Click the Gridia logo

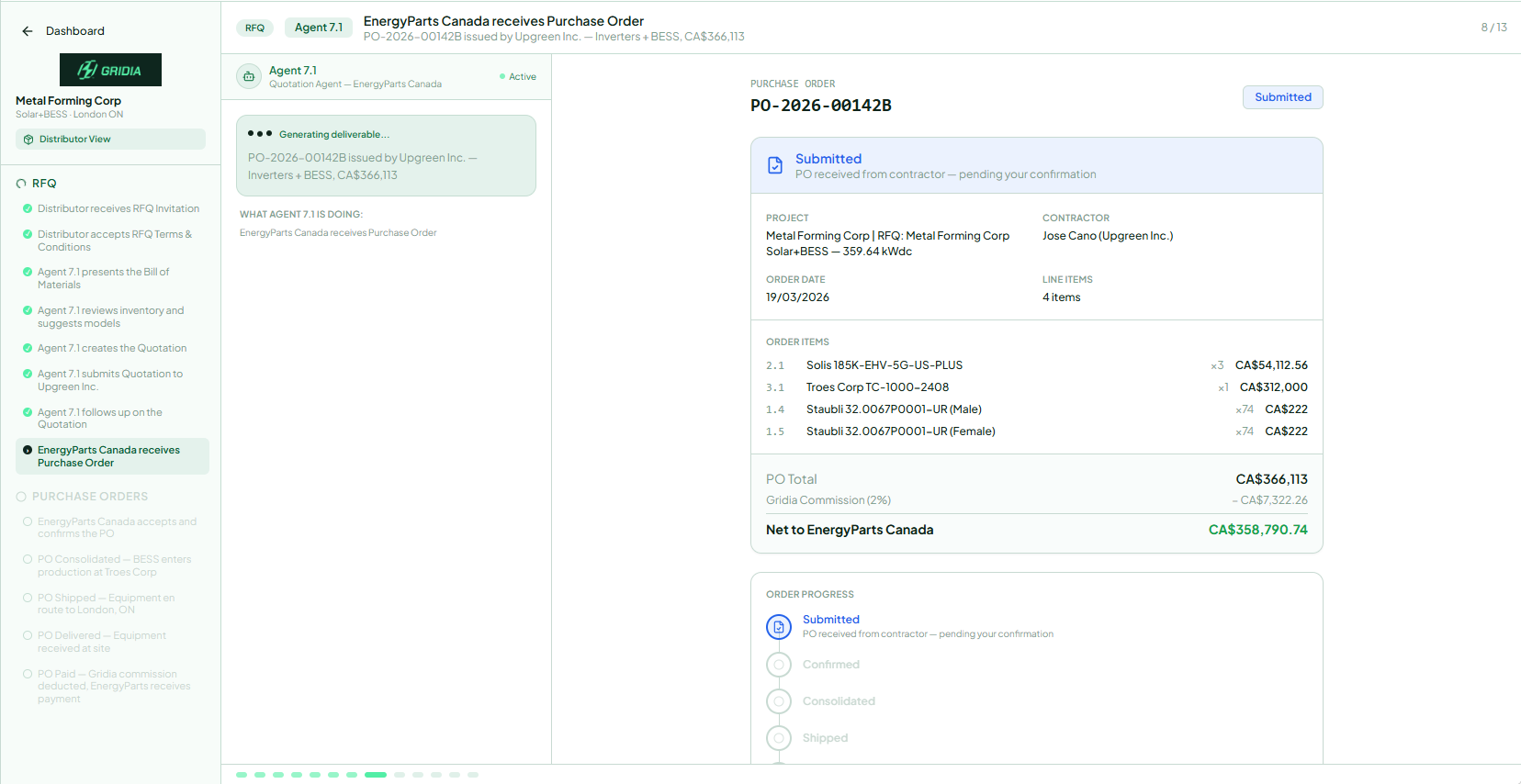coord(110,70)
